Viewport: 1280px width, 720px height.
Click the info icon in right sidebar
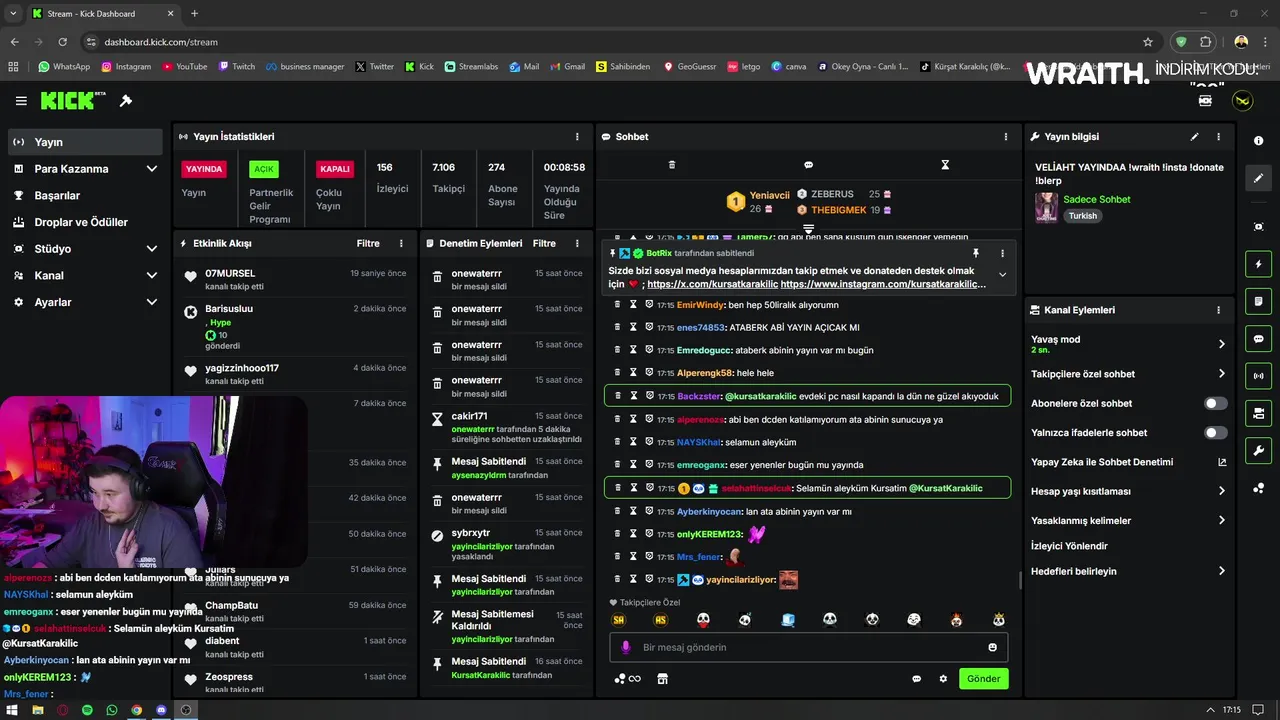point(1258,141)
